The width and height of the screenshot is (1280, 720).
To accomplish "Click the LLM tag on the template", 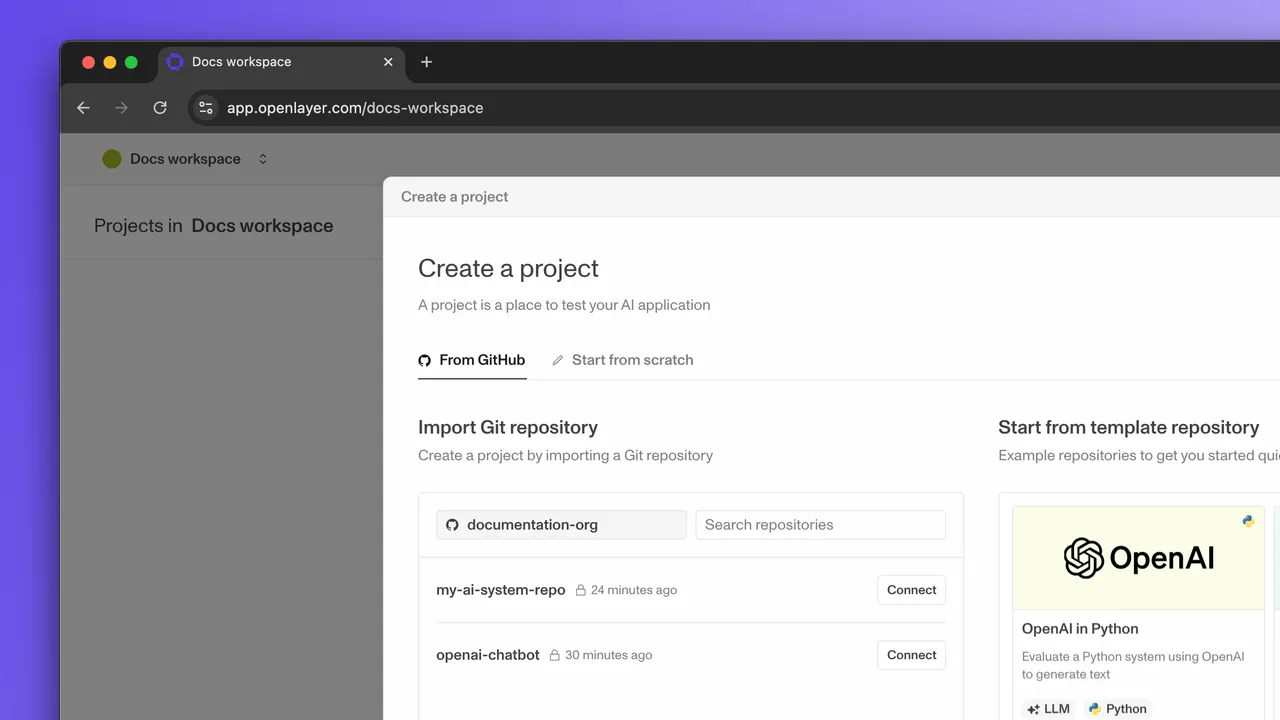I will pos(1047,709).
